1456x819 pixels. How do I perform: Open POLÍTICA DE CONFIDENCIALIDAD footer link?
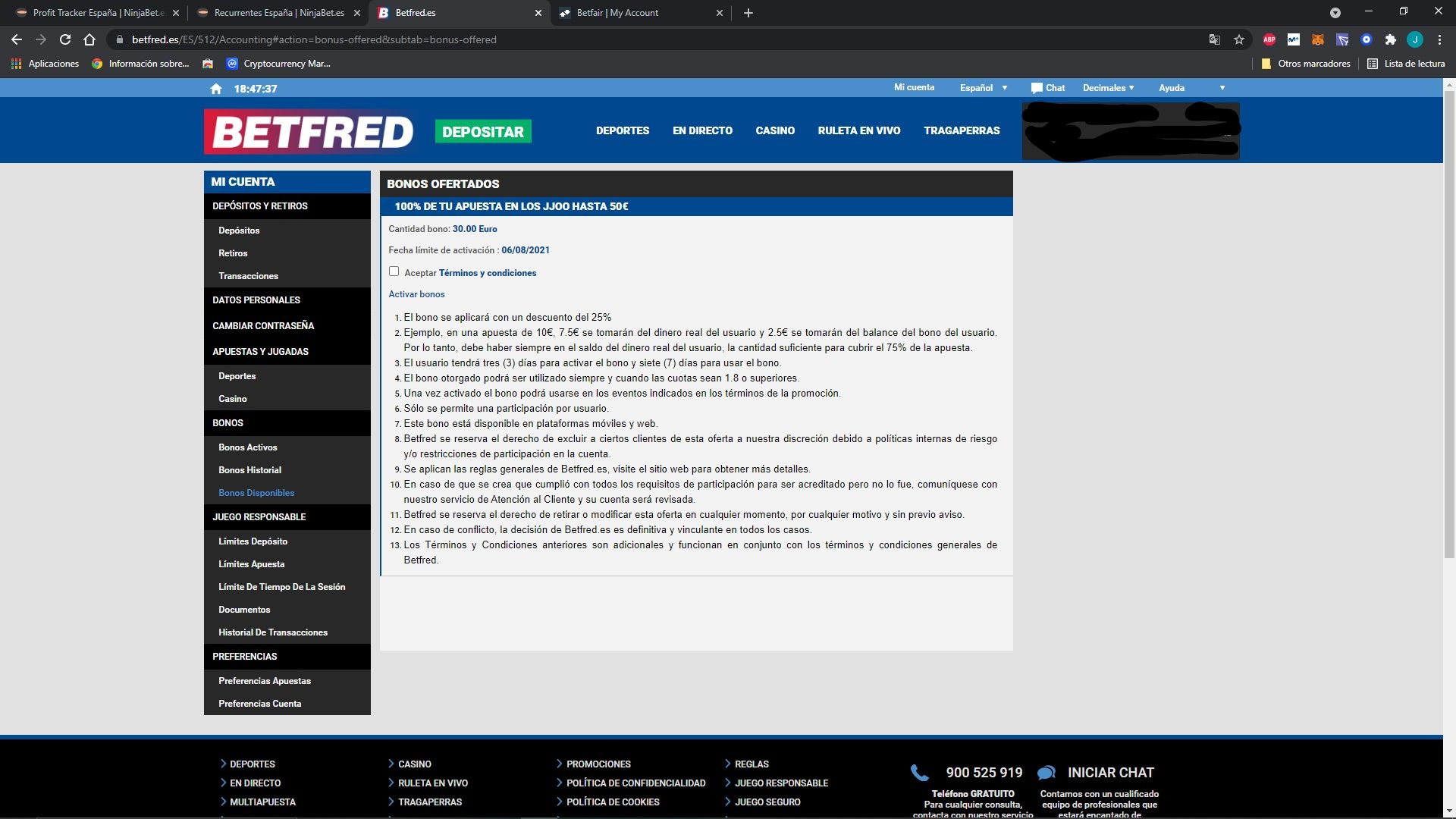pos(635,783)
